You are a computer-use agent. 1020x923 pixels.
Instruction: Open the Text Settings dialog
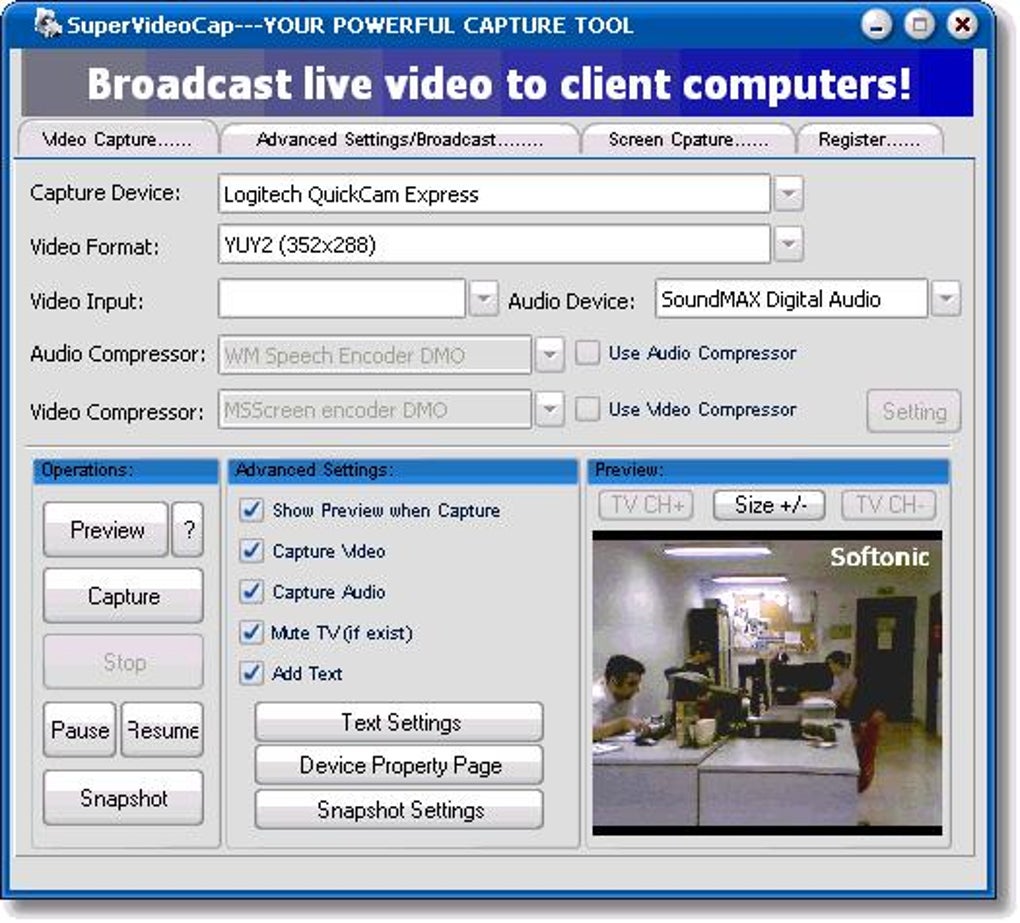398,721
